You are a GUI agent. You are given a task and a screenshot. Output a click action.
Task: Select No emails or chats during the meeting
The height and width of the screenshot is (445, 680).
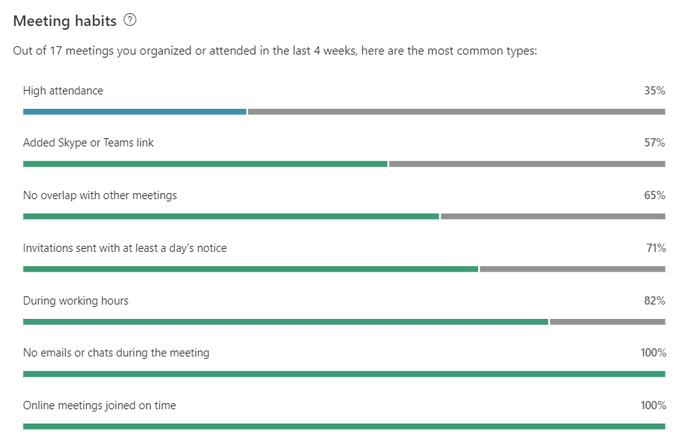(116, 353)
